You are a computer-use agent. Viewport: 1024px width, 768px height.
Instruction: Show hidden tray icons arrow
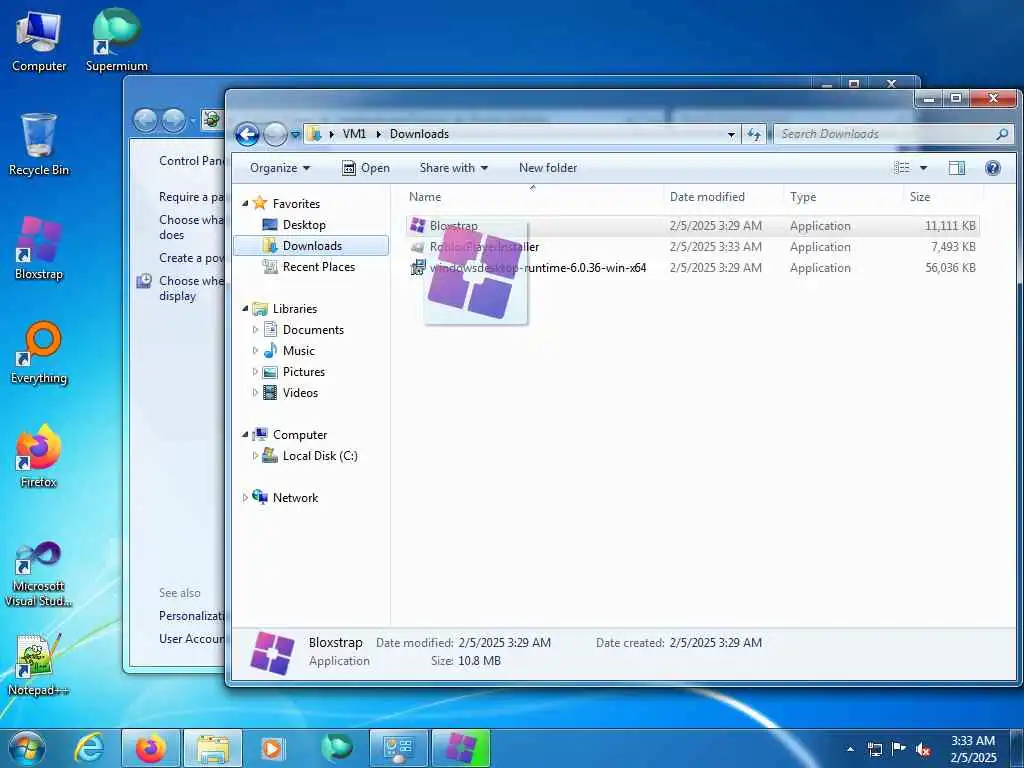[x=850, y=749]
